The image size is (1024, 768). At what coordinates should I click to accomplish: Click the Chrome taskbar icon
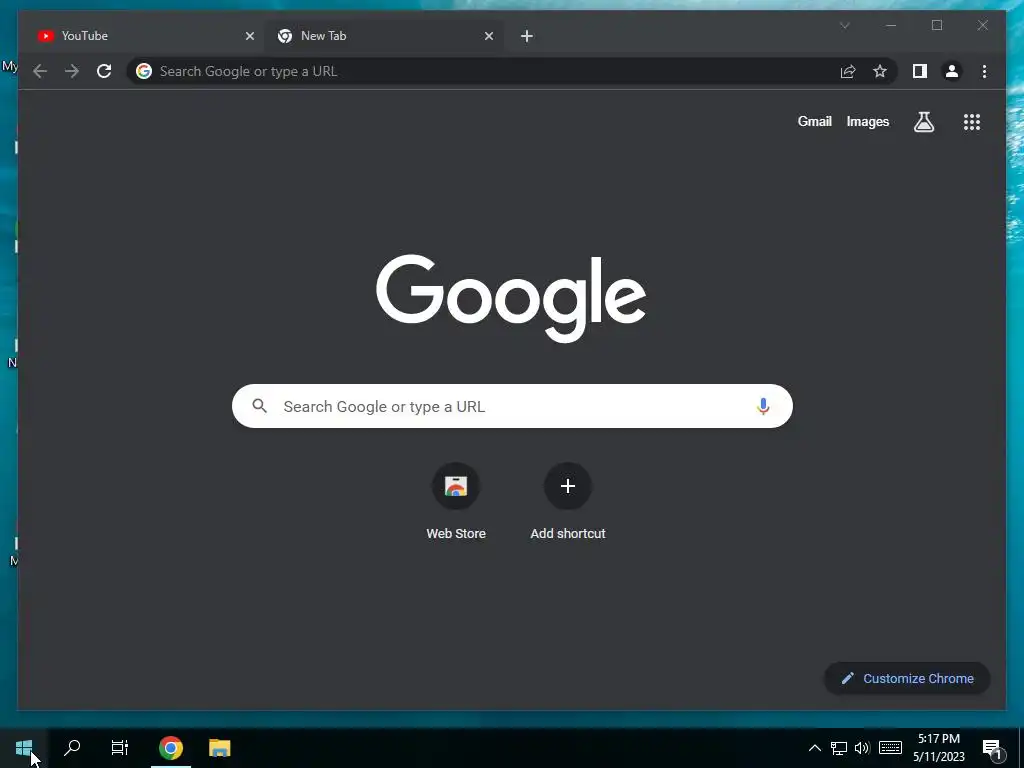pos(170,748)
